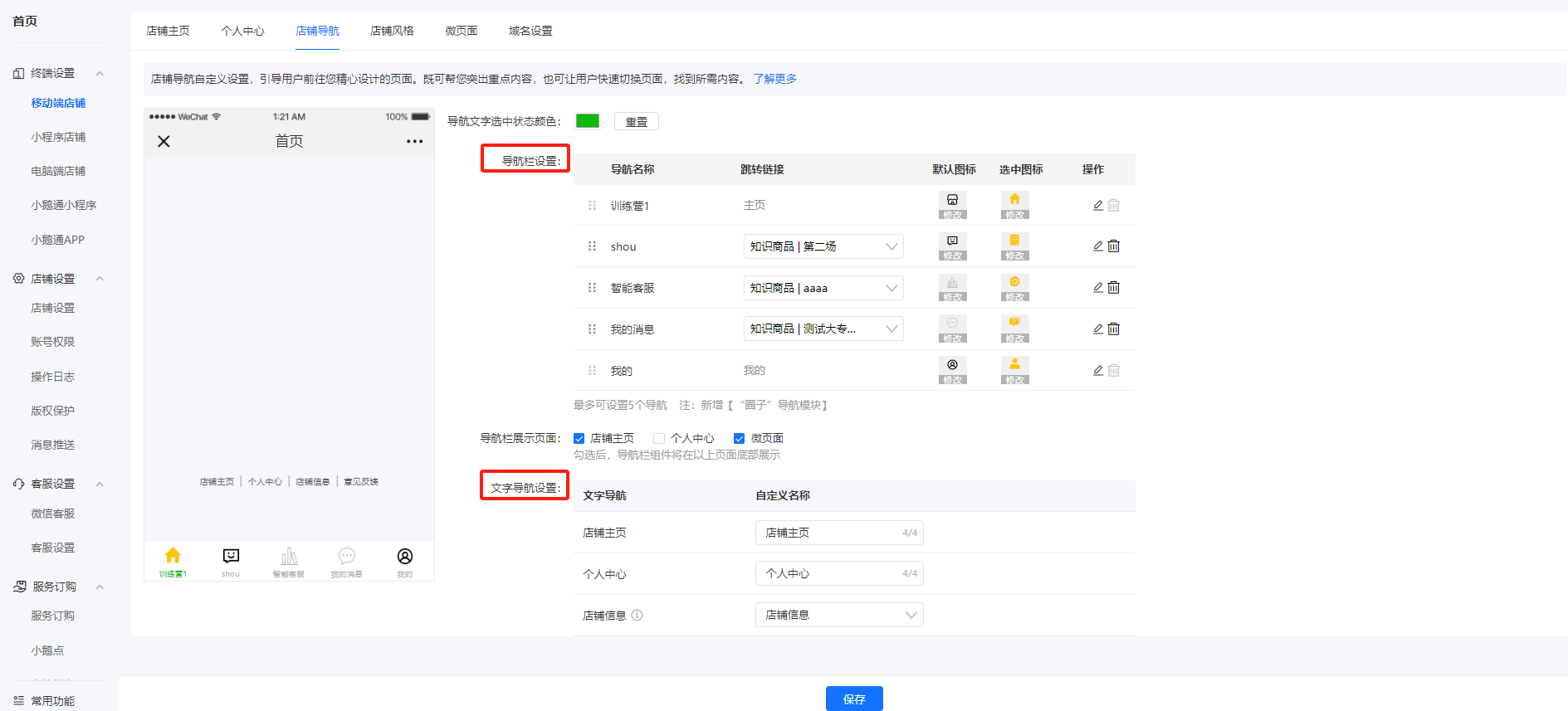The width and height of the screenshot is (1568, 711).
Task: Open 操作日志 in sidebar
Action: click(x=52, y=377)
